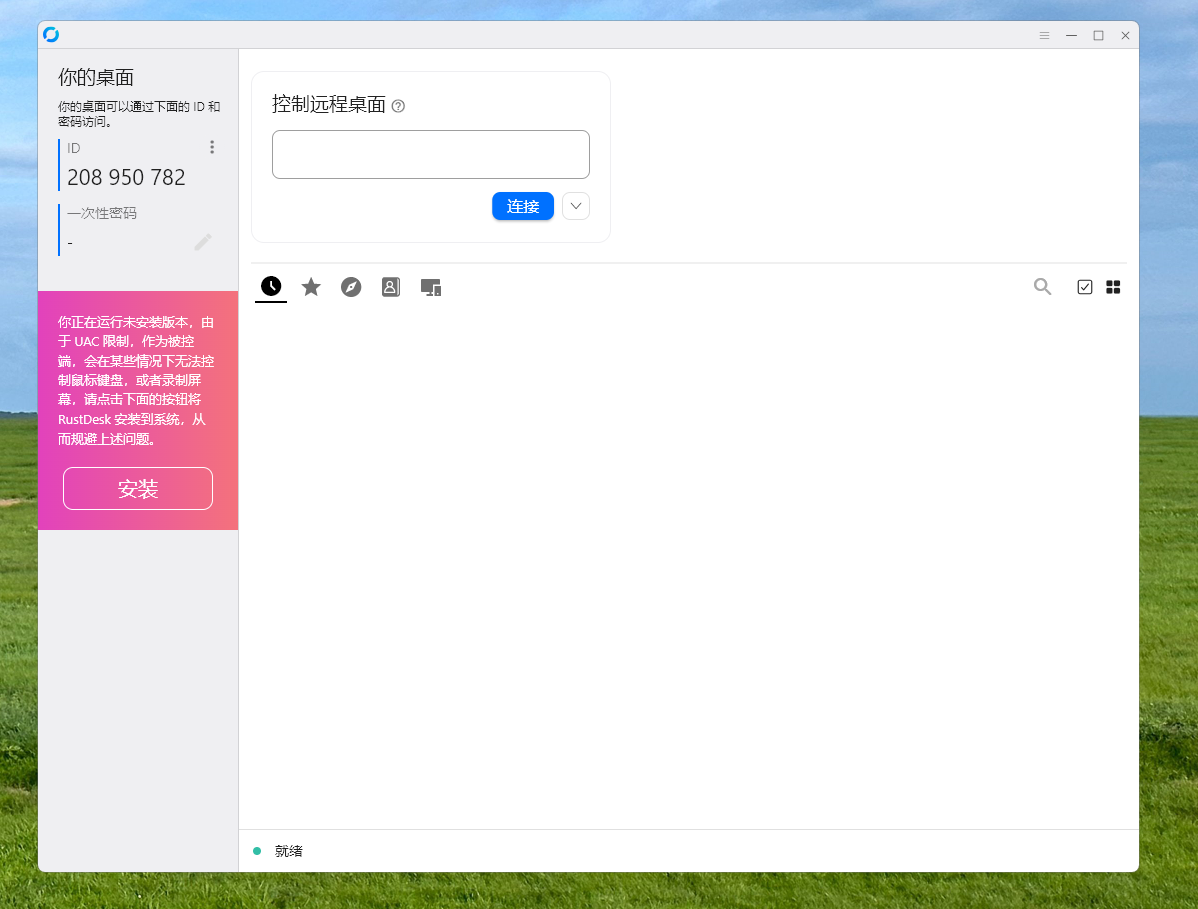This screenshot has width=1198, height=909.
Task: Open the Address Book icon
Action: point(391,287)
